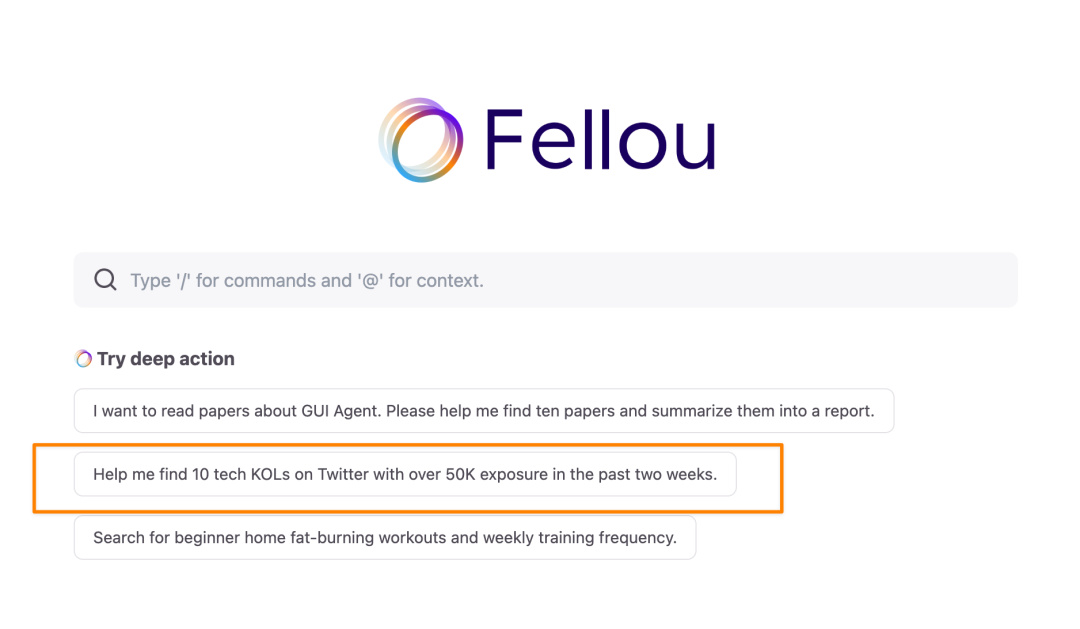Click the magnifying glass search icon
The width and height of the screenshot is (1080, 629).
click(105, 280)
